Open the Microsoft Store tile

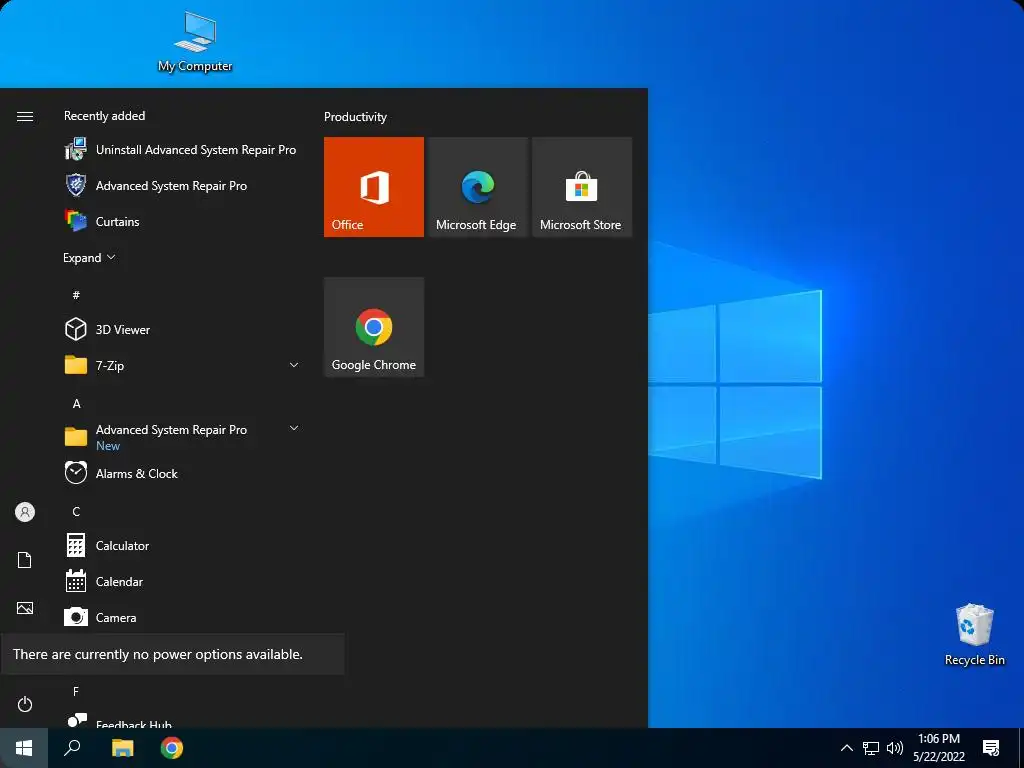[582, 187]
